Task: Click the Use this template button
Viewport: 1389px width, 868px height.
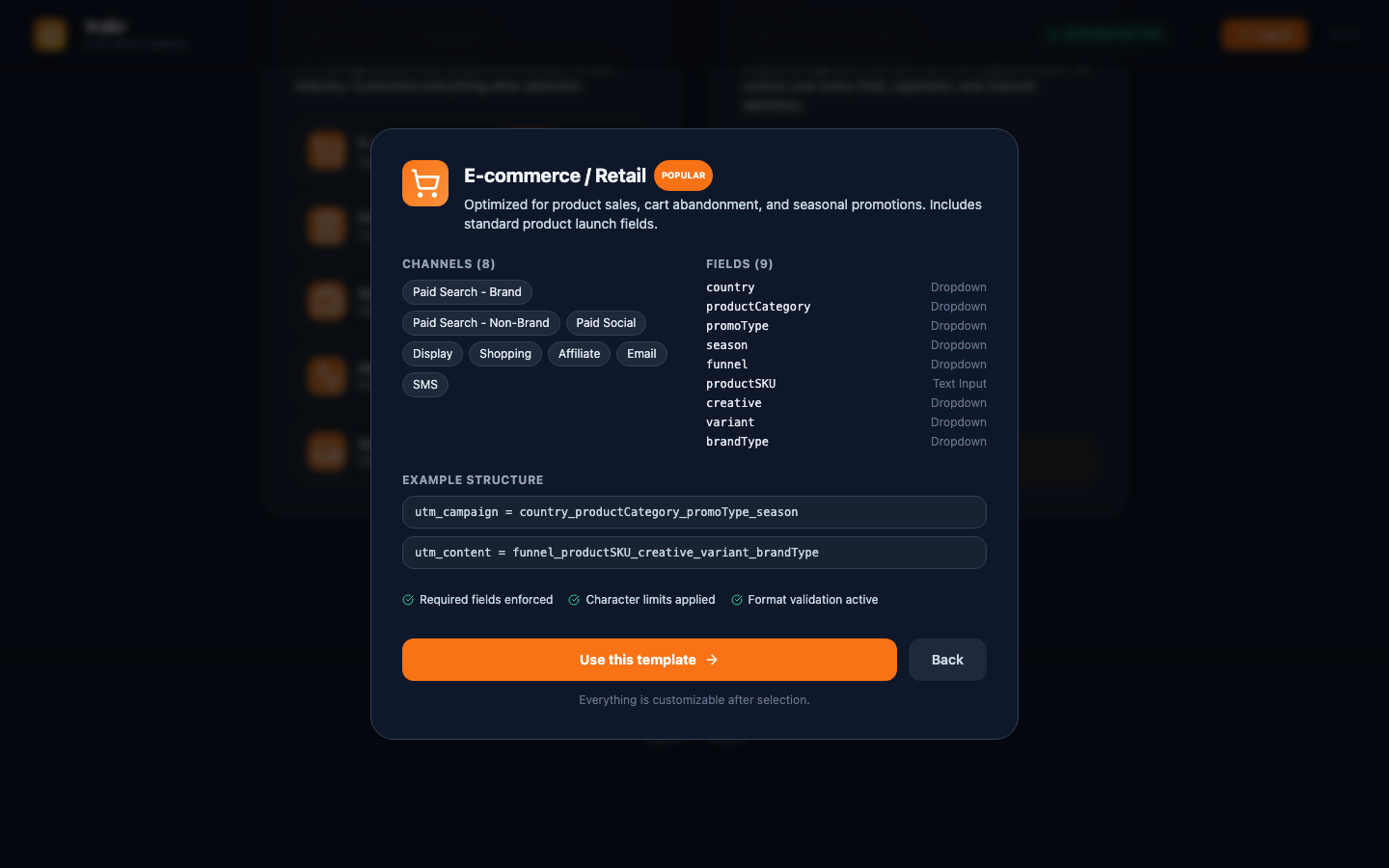Action: point(649,660)
